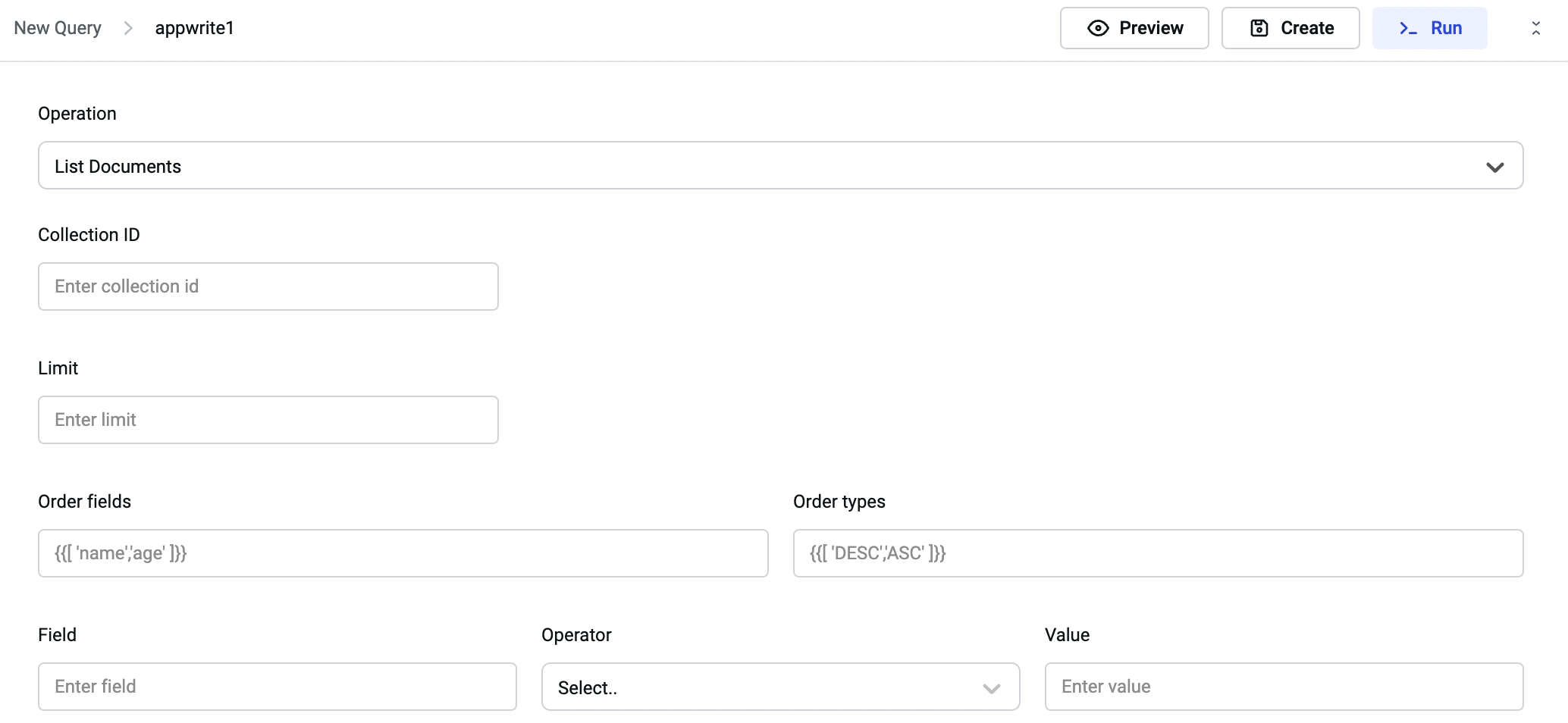Run the query with Run button
This screenshot has width=1568, height=723.
pos(1429,28)
